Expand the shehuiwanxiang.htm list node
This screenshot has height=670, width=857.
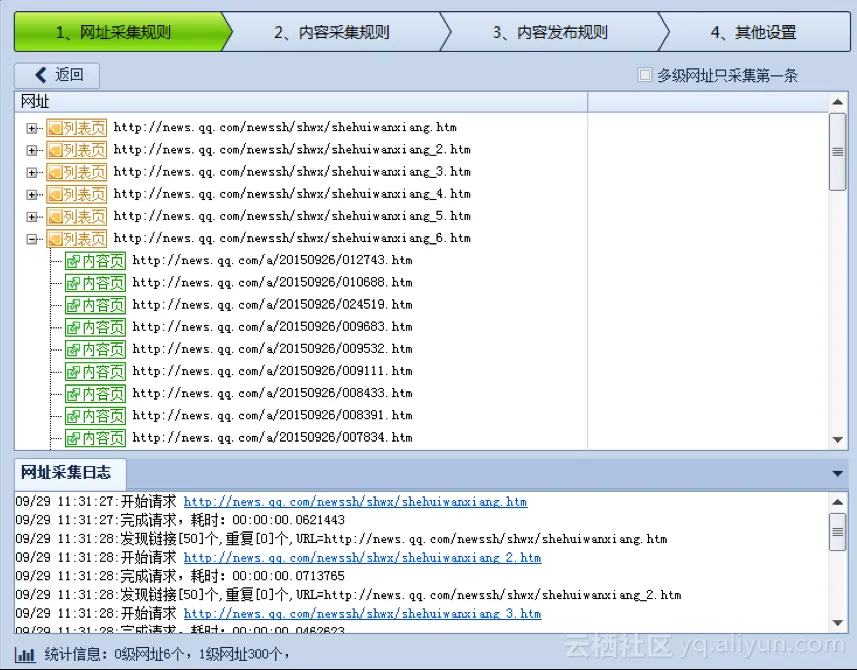pyautogui.click(x=32, y=128)
